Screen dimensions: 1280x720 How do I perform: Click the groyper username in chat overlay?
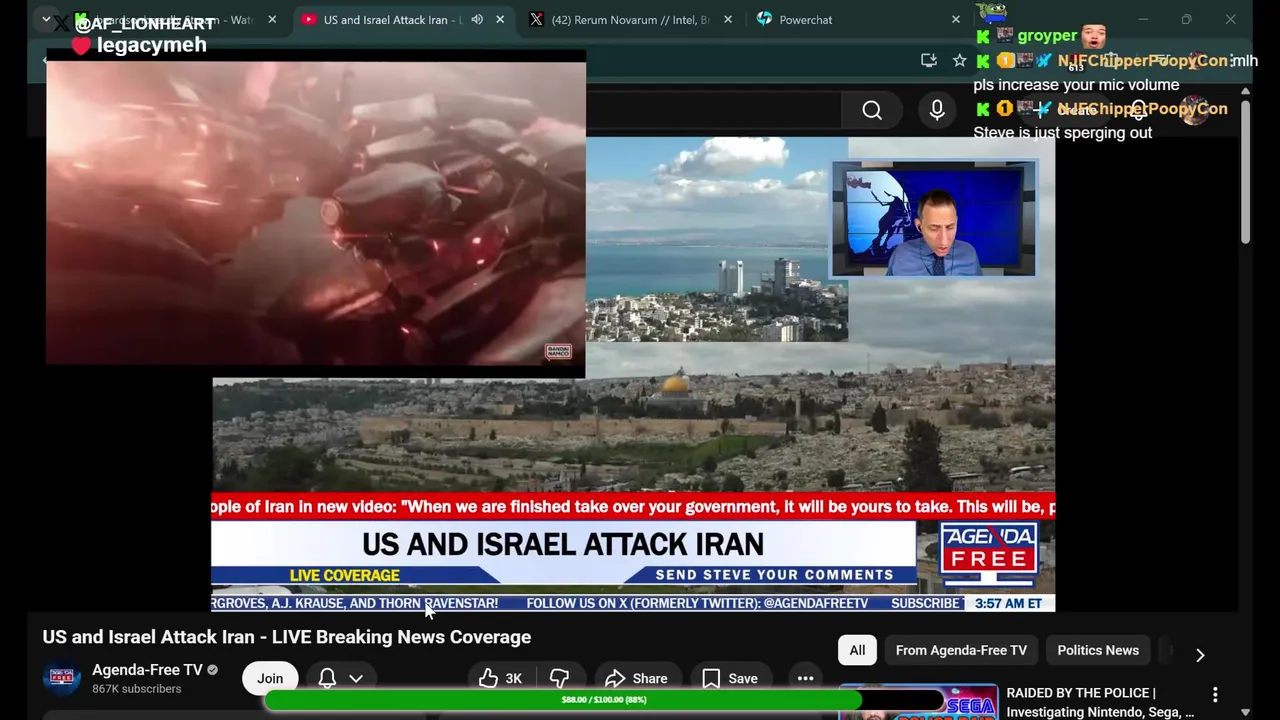pyautogui.click(x=1047, y=36)
